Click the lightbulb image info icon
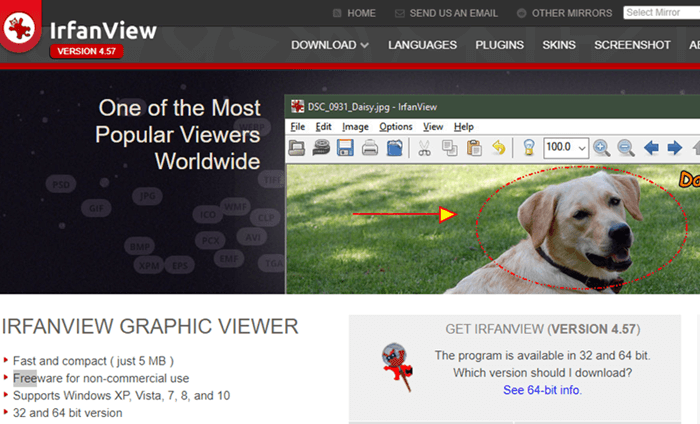 click(529, 148)
